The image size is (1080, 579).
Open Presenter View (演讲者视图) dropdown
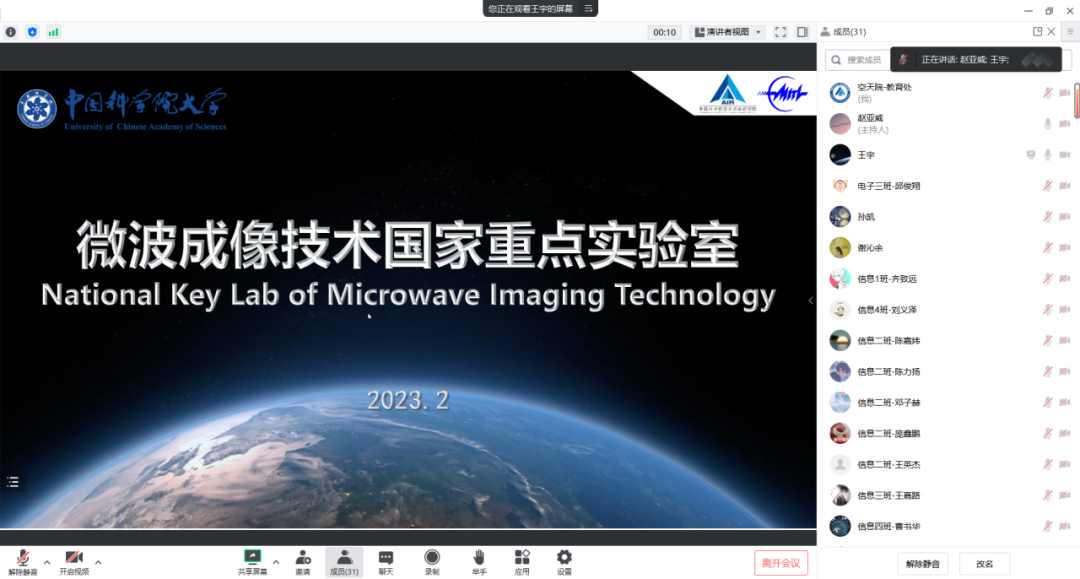coord(728,32)
